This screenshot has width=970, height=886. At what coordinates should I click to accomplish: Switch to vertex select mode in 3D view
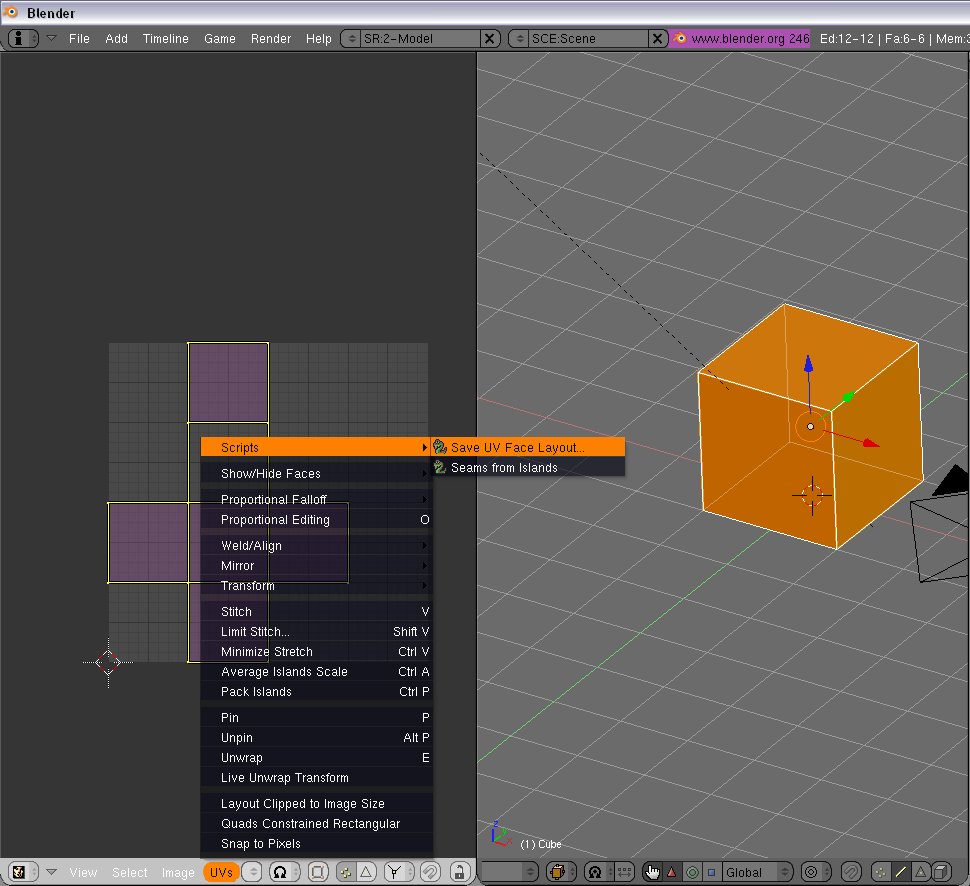880,872
